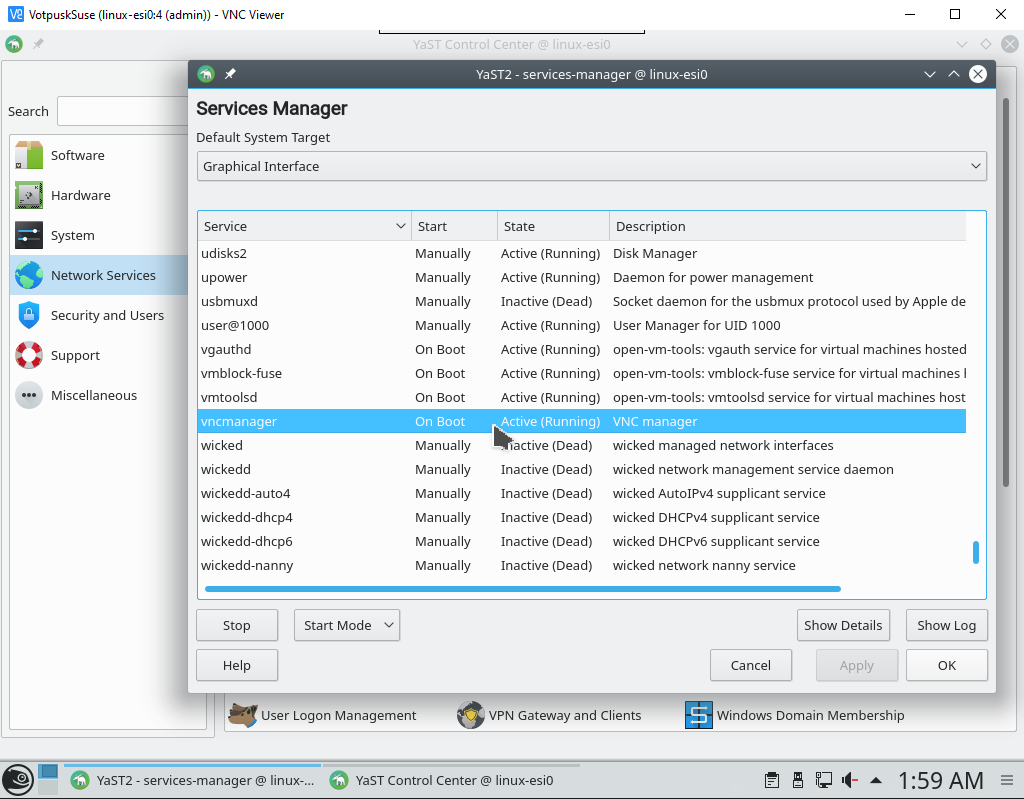
Task: Select the wickedd service row
Action: [x=582, y=470]
